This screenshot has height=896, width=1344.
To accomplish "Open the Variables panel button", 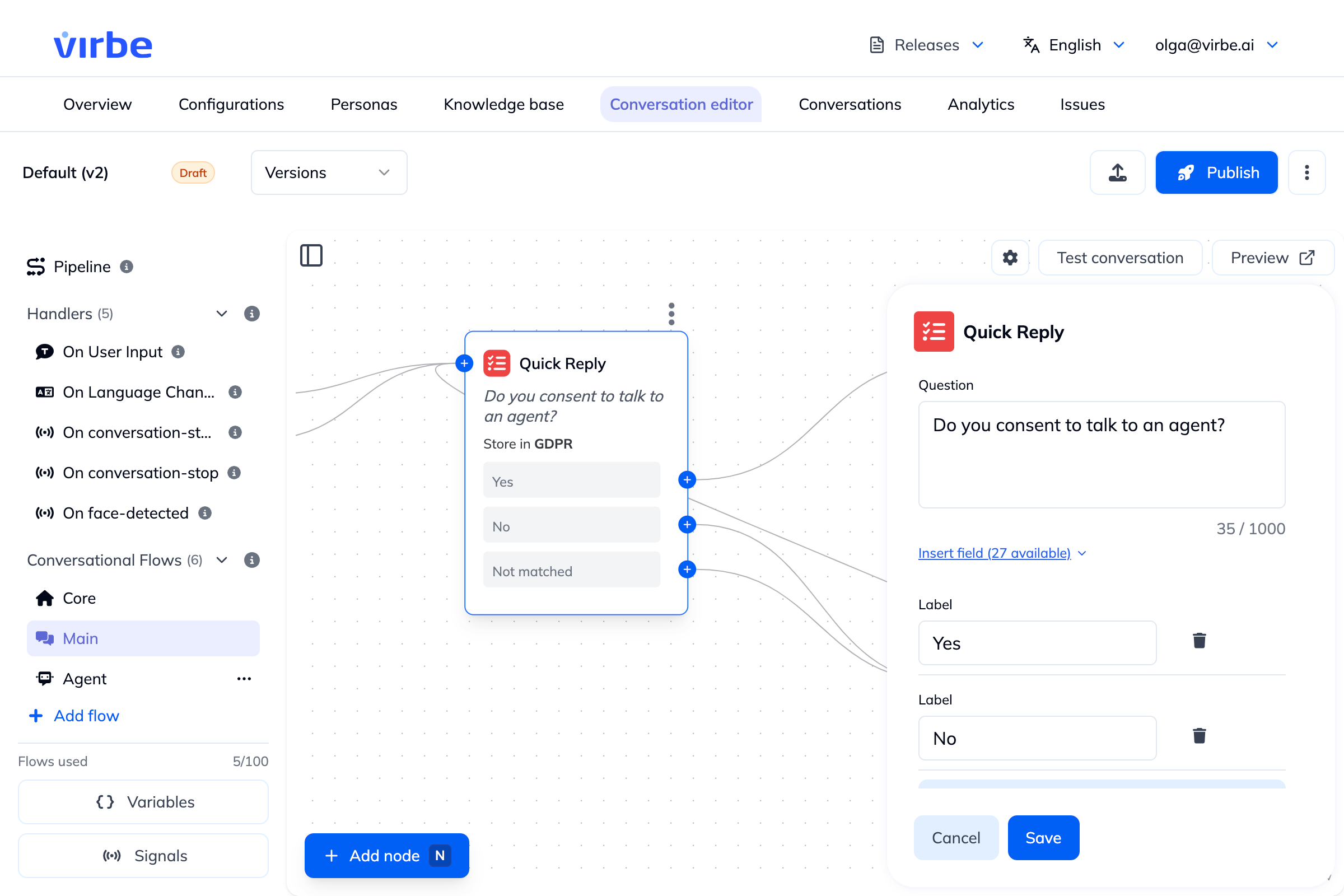I will pos(143,802).
